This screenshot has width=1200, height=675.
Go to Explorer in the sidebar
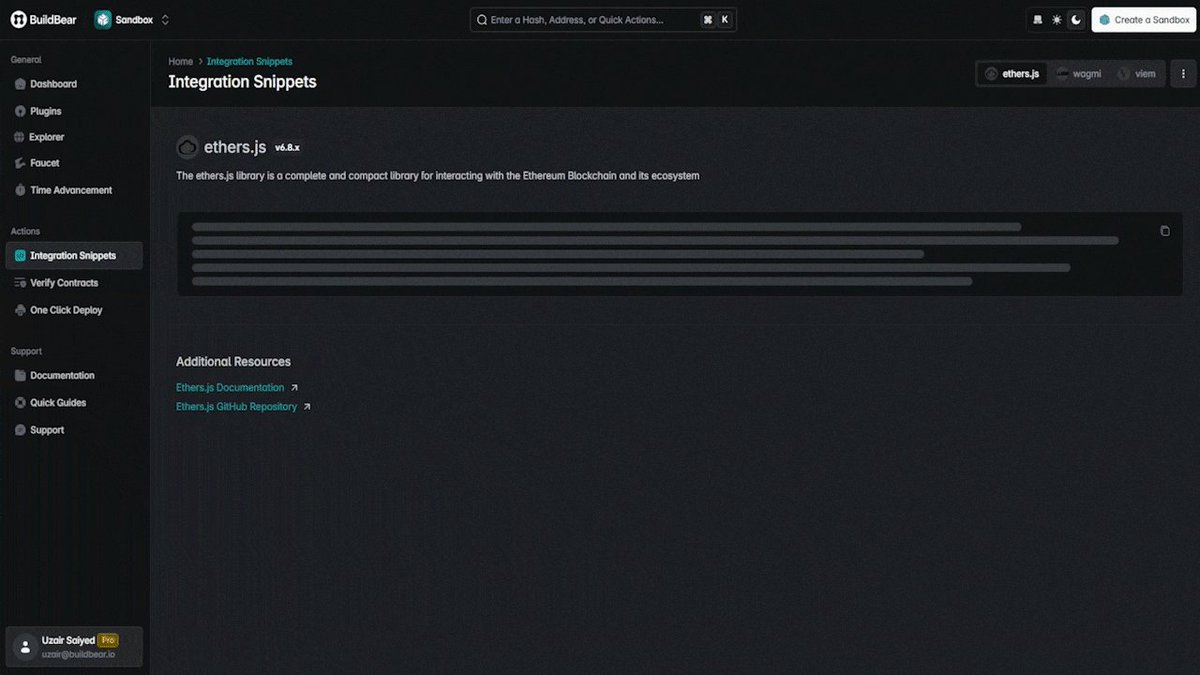pos(75,137)
